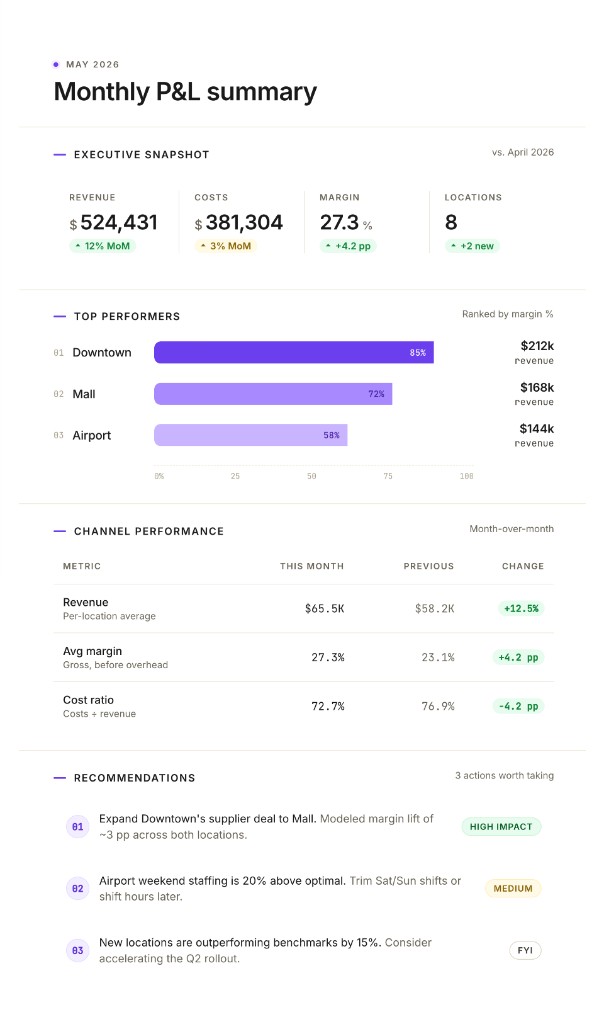Click the MEDIUM priority tag
The height and width of the screenshot is (1024, 604).
click(513, 889)
